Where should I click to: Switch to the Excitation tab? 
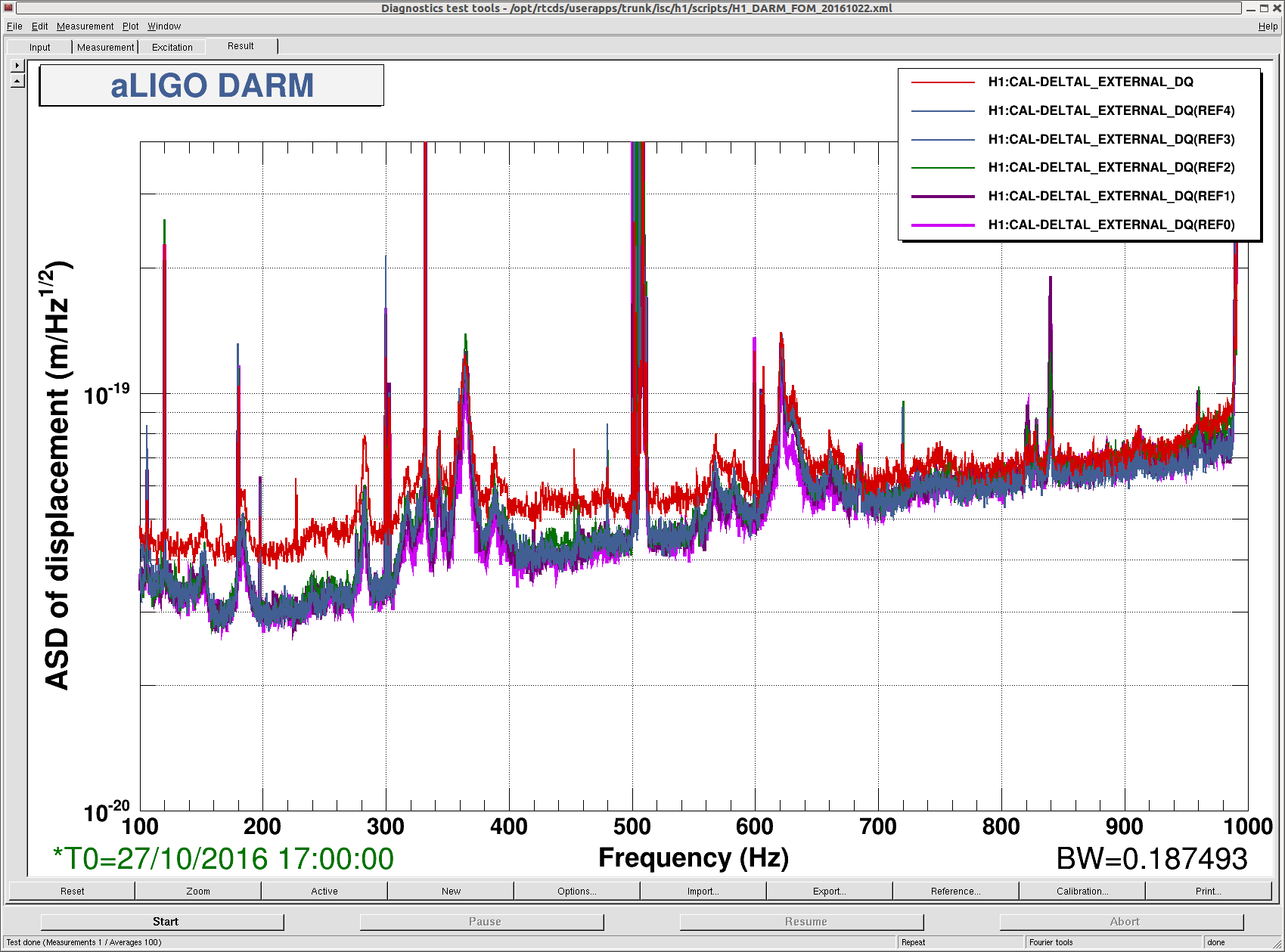(x=172, y=47)
